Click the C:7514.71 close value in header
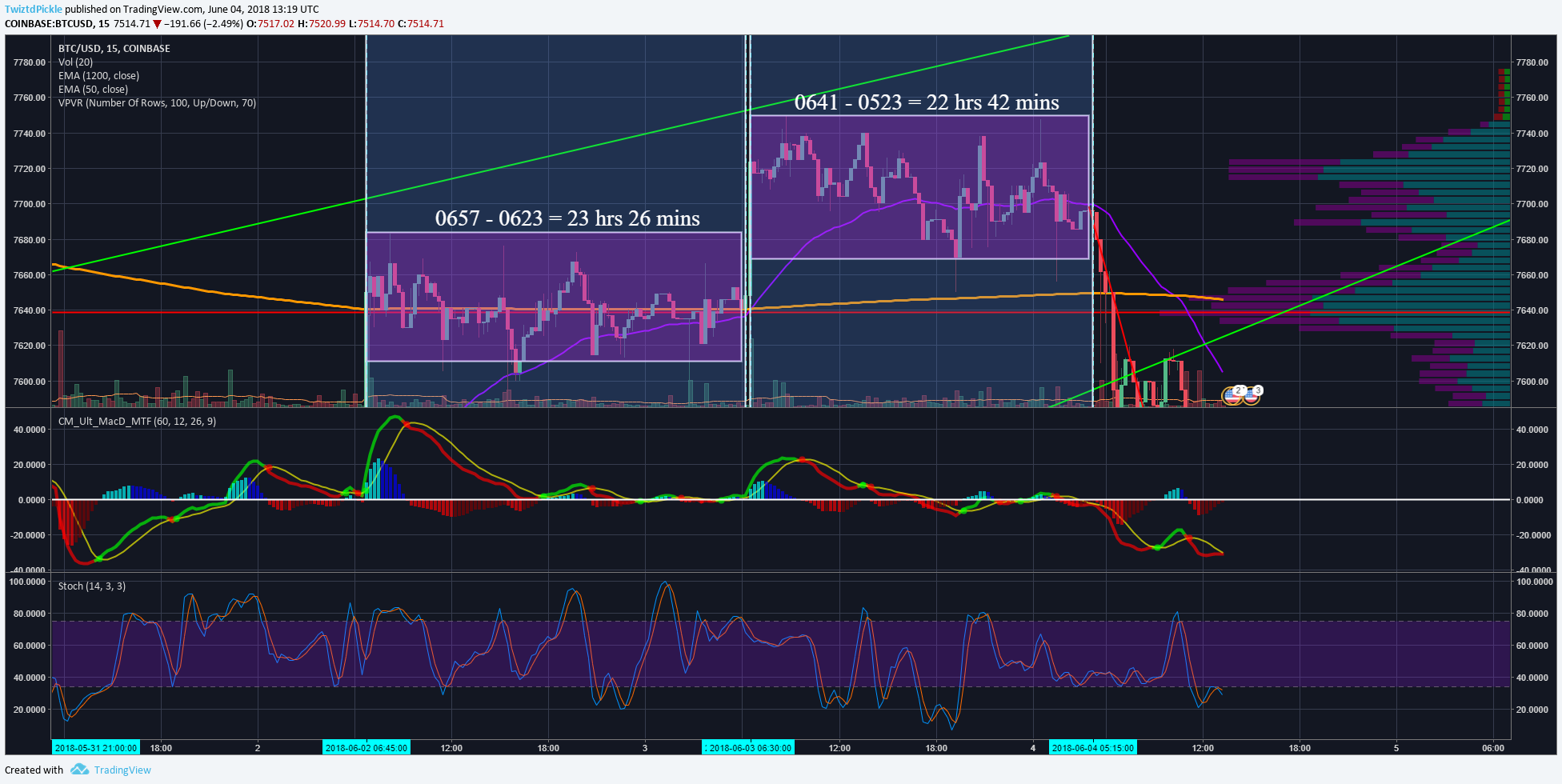The height and width of the screenshot is (784, 1562). [x=421, y=23]
